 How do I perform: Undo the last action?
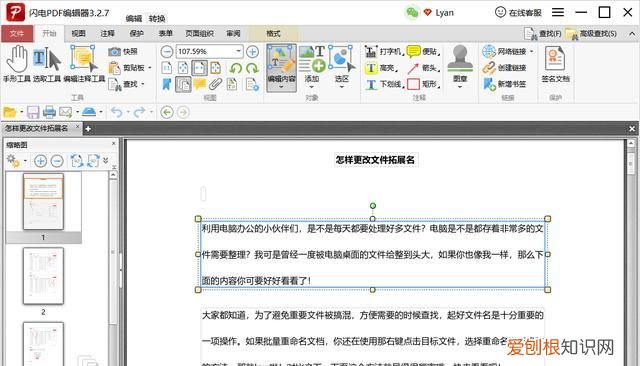[x=117, y=112]
